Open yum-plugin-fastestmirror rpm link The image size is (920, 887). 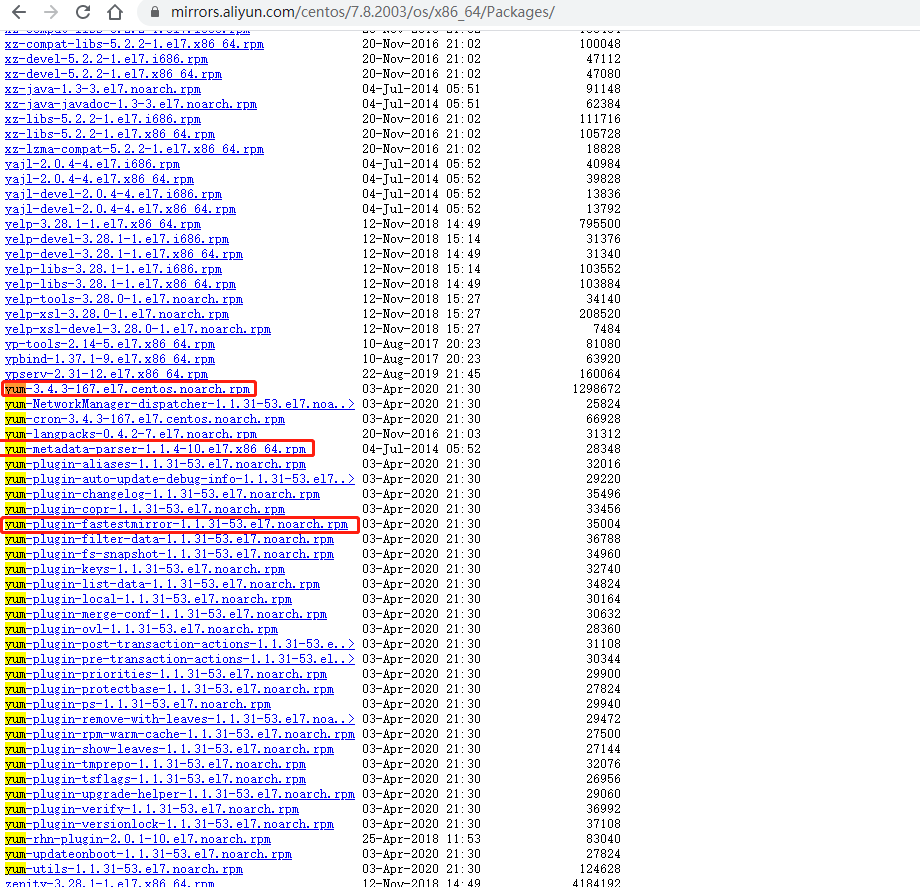coord(177,524)
